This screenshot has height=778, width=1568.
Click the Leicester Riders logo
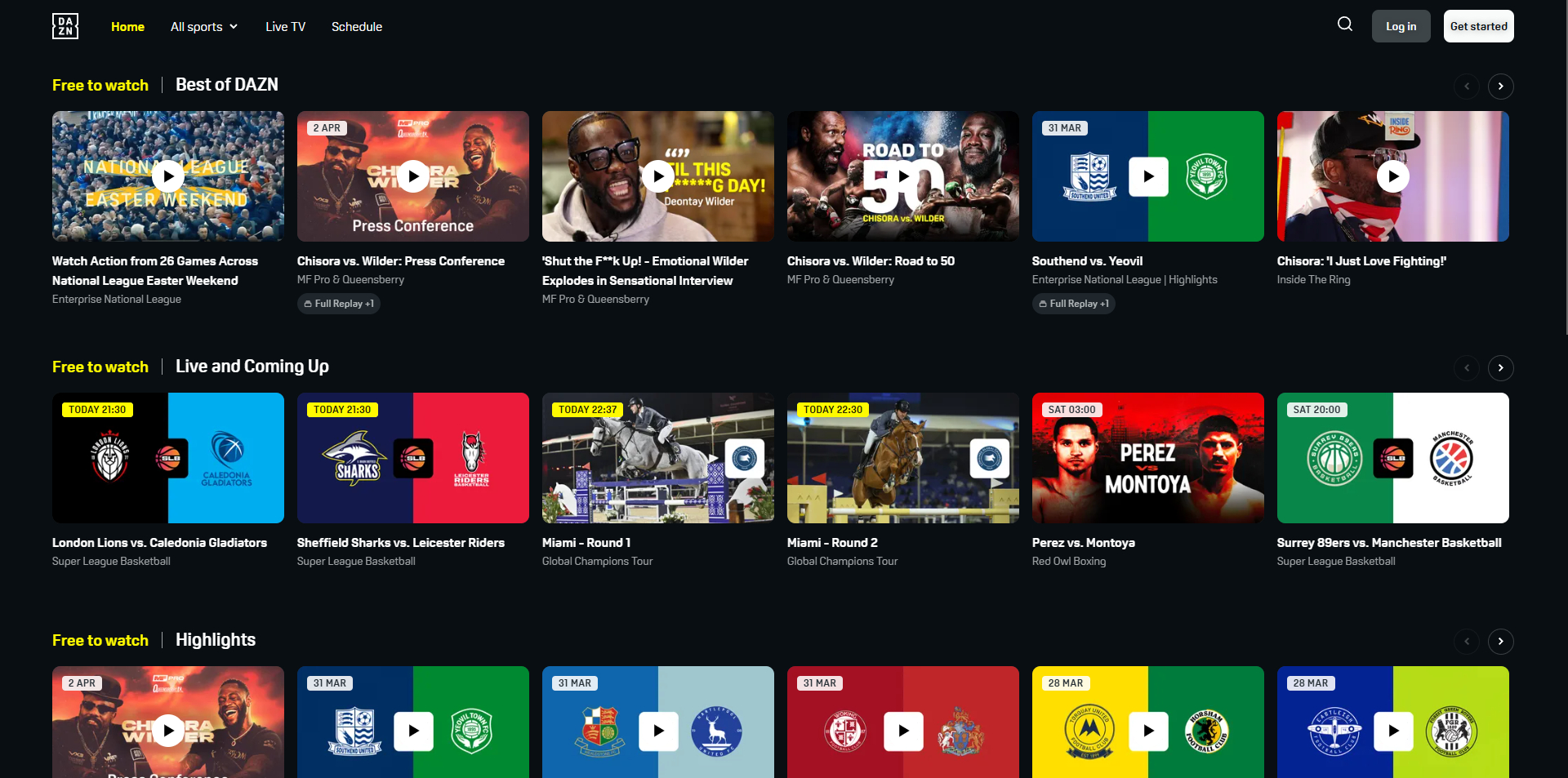(471, 459)
